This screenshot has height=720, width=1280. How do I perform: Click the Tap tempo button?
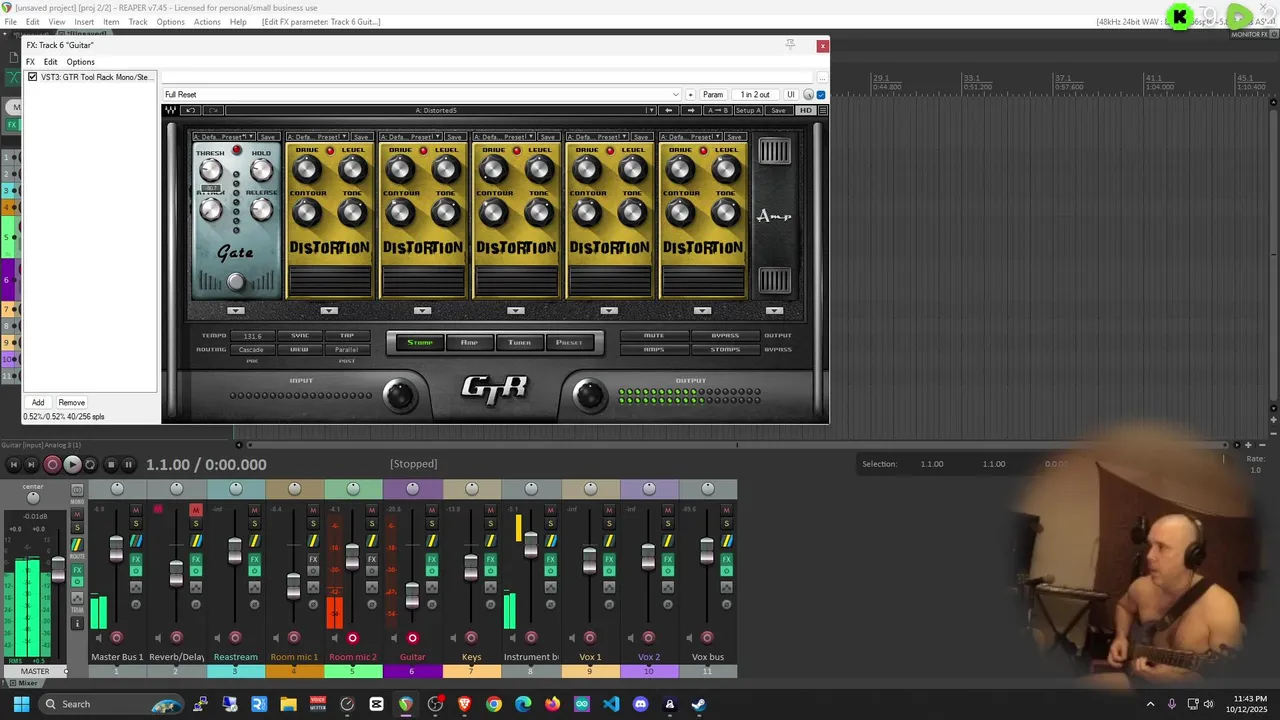347,336
